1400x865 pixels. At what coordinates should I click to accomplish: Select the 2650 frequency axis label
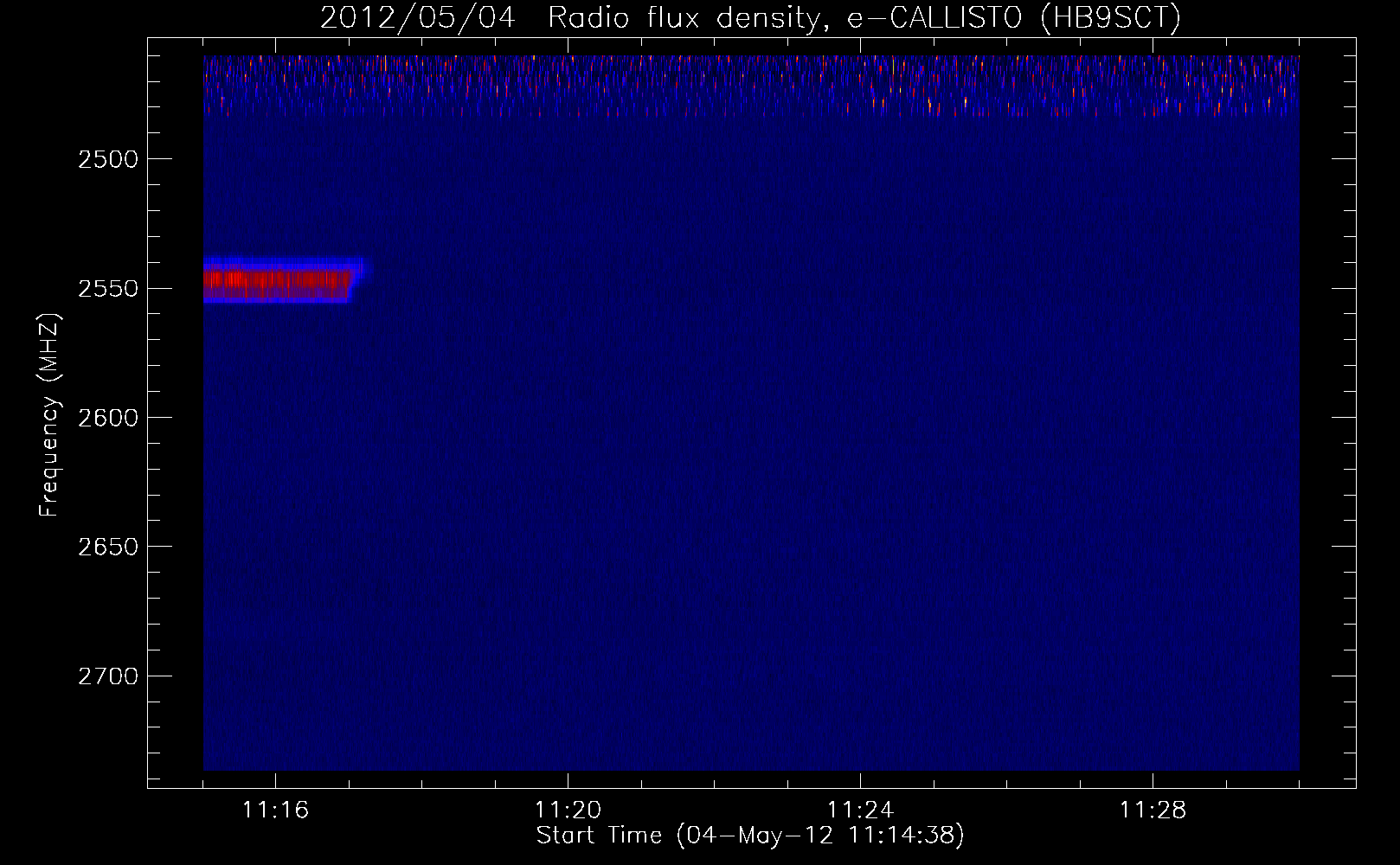(108, 547)
